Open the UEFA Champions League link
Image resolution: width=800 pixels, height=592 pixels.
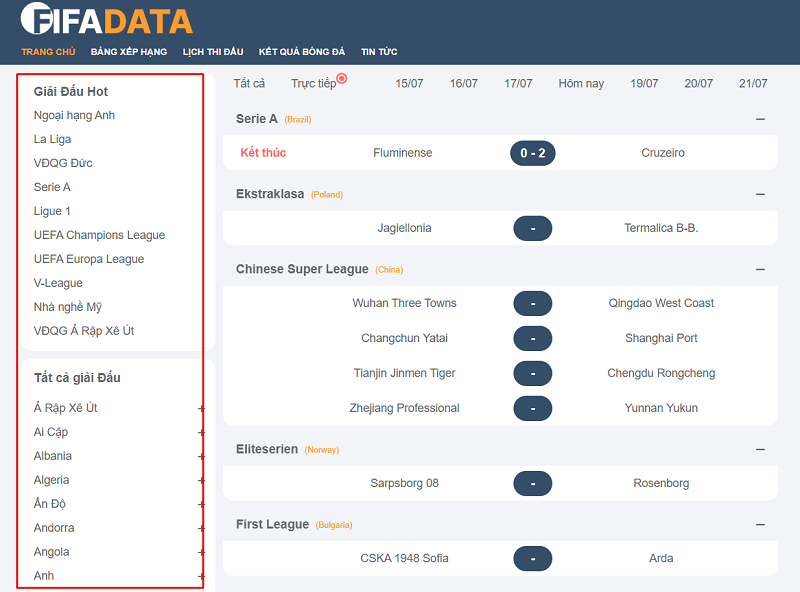pos(99,235)
